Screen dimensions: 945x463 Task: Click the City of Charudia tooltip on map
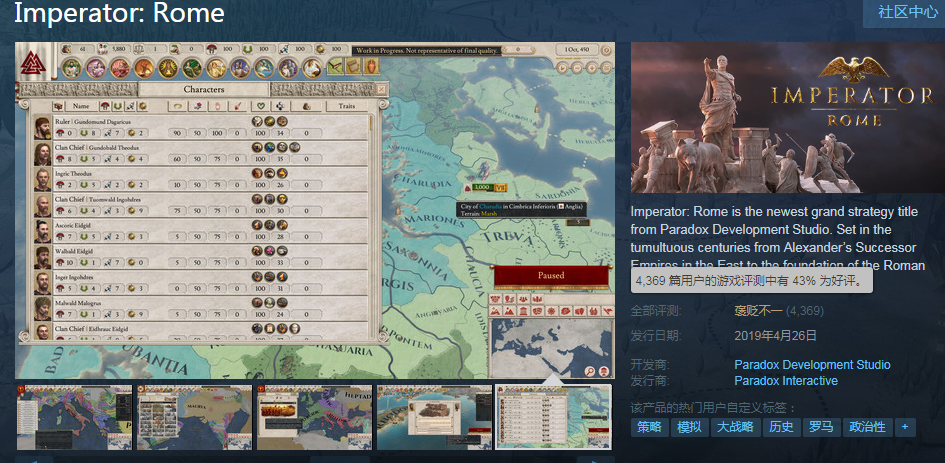click(x=521, y=210)
